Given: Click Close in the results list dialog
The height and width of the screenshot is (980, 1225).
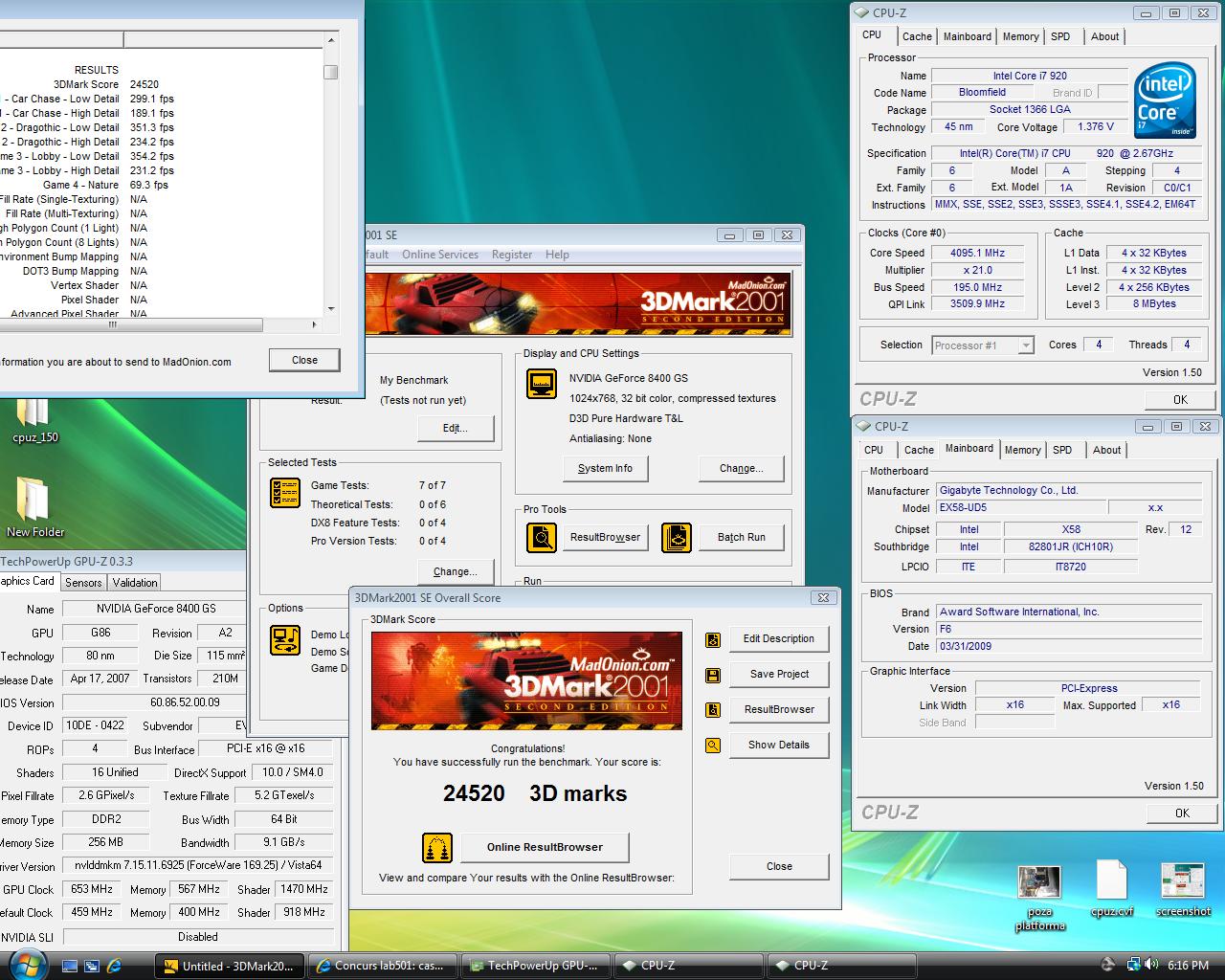Looking at the screenshot, I should pyautogui.click(x=304, y=360).
